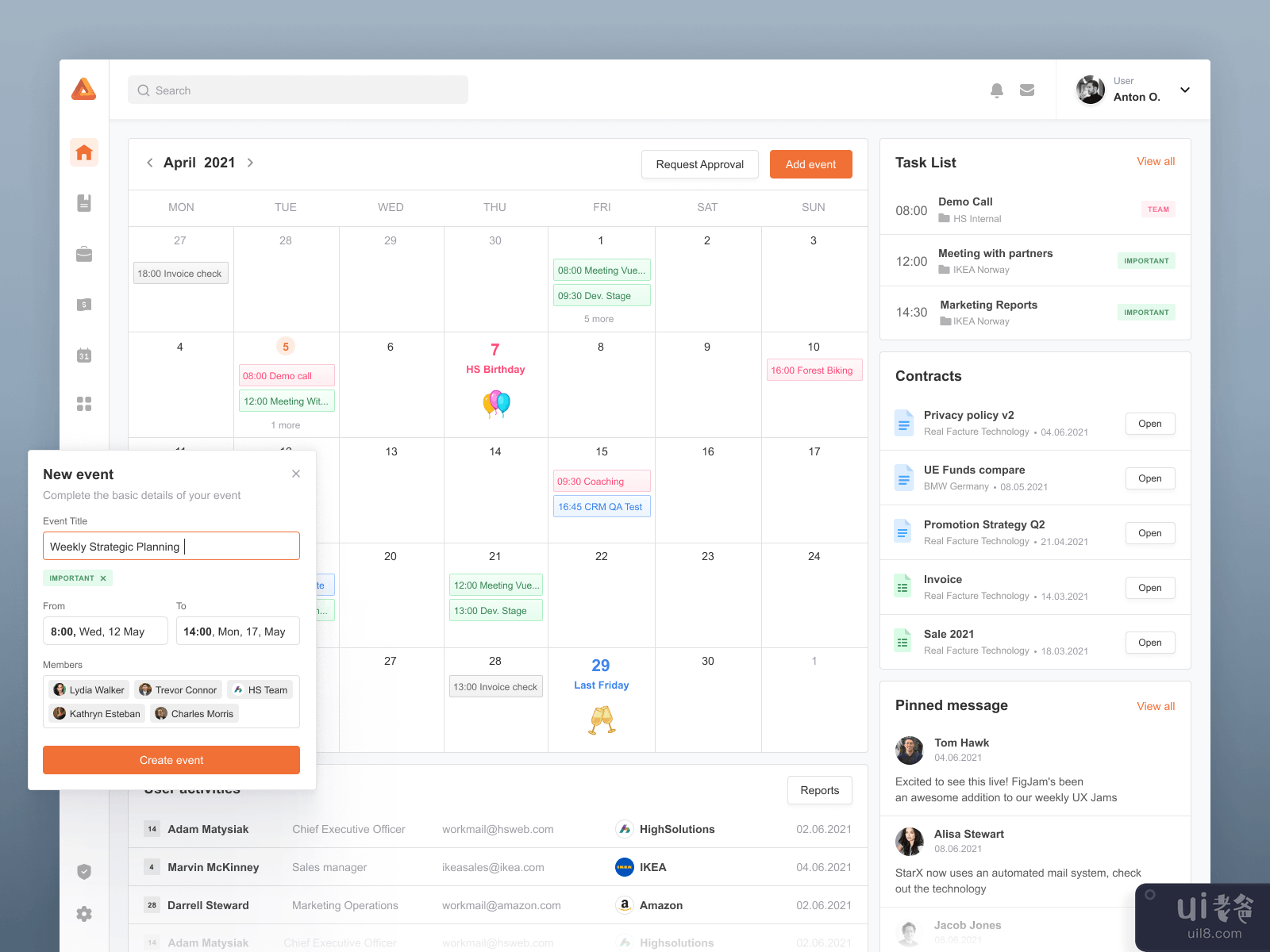Remove the IMPORTANT tag from event

point(103,578)
